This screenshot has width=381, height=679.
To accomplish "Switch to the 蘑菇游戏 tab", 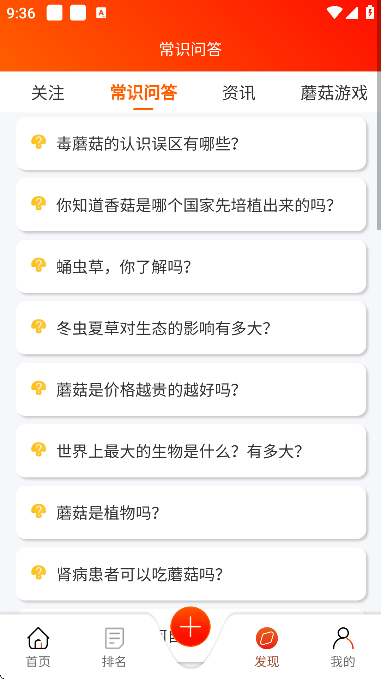I will coord(334,93).
